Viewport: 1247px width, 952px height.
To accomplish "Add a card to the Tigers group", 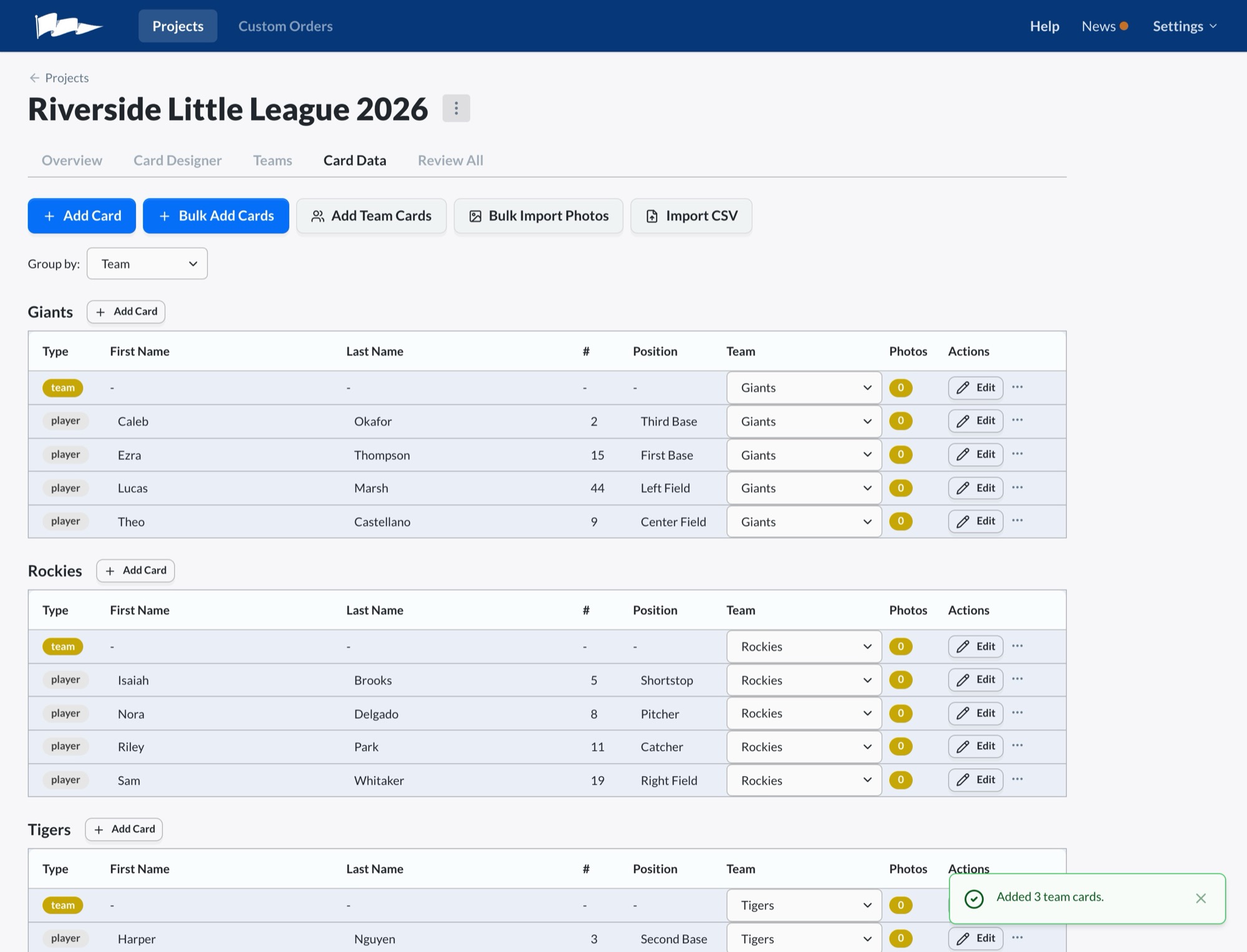I will click(x=123, y=829).
